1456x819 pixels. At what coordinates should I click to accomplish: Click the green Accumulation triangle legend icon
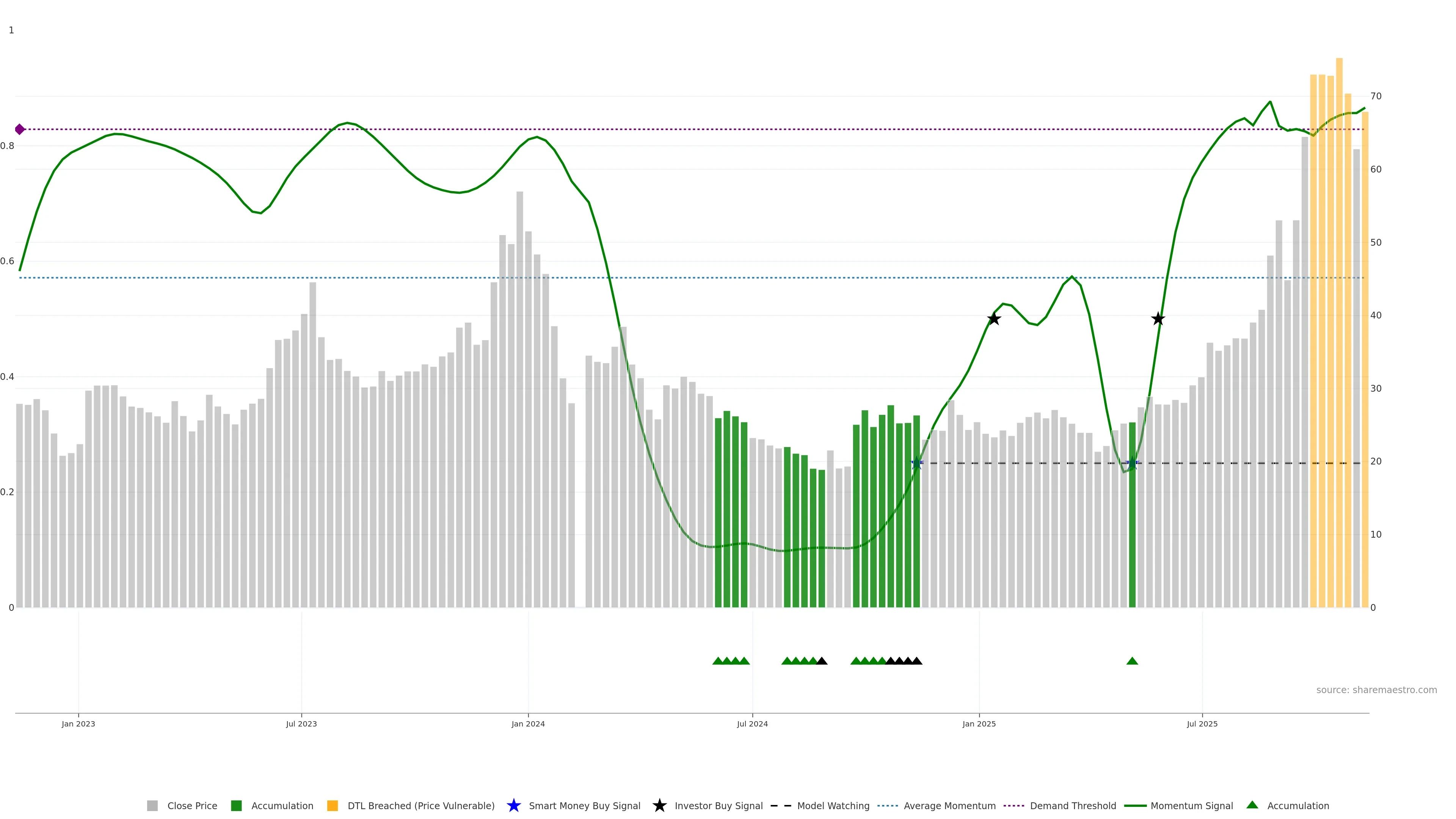point(1252,805)
